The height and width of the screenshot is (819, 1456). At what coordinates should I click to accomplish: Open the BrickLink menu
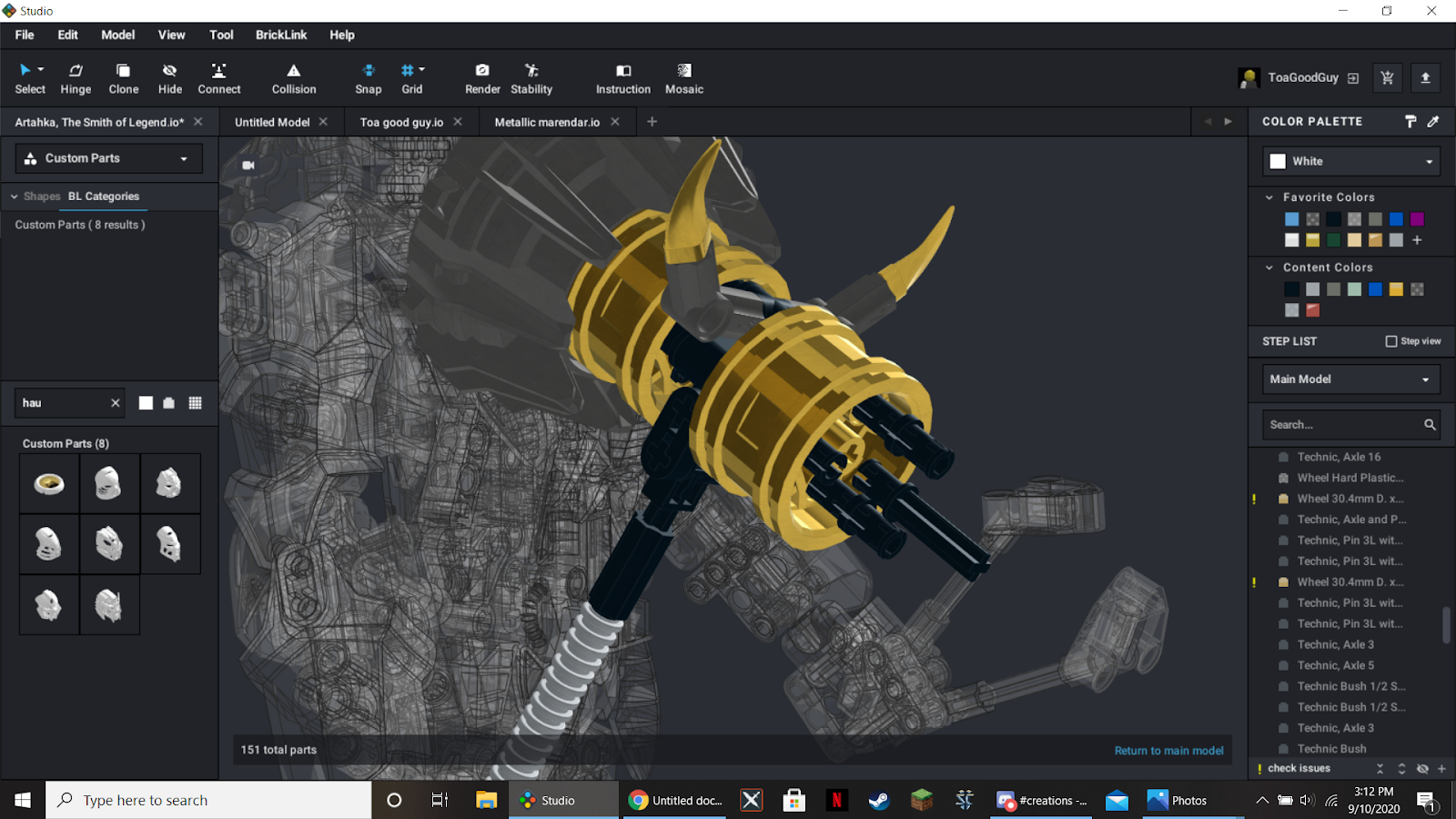click(x=281, y=35)
